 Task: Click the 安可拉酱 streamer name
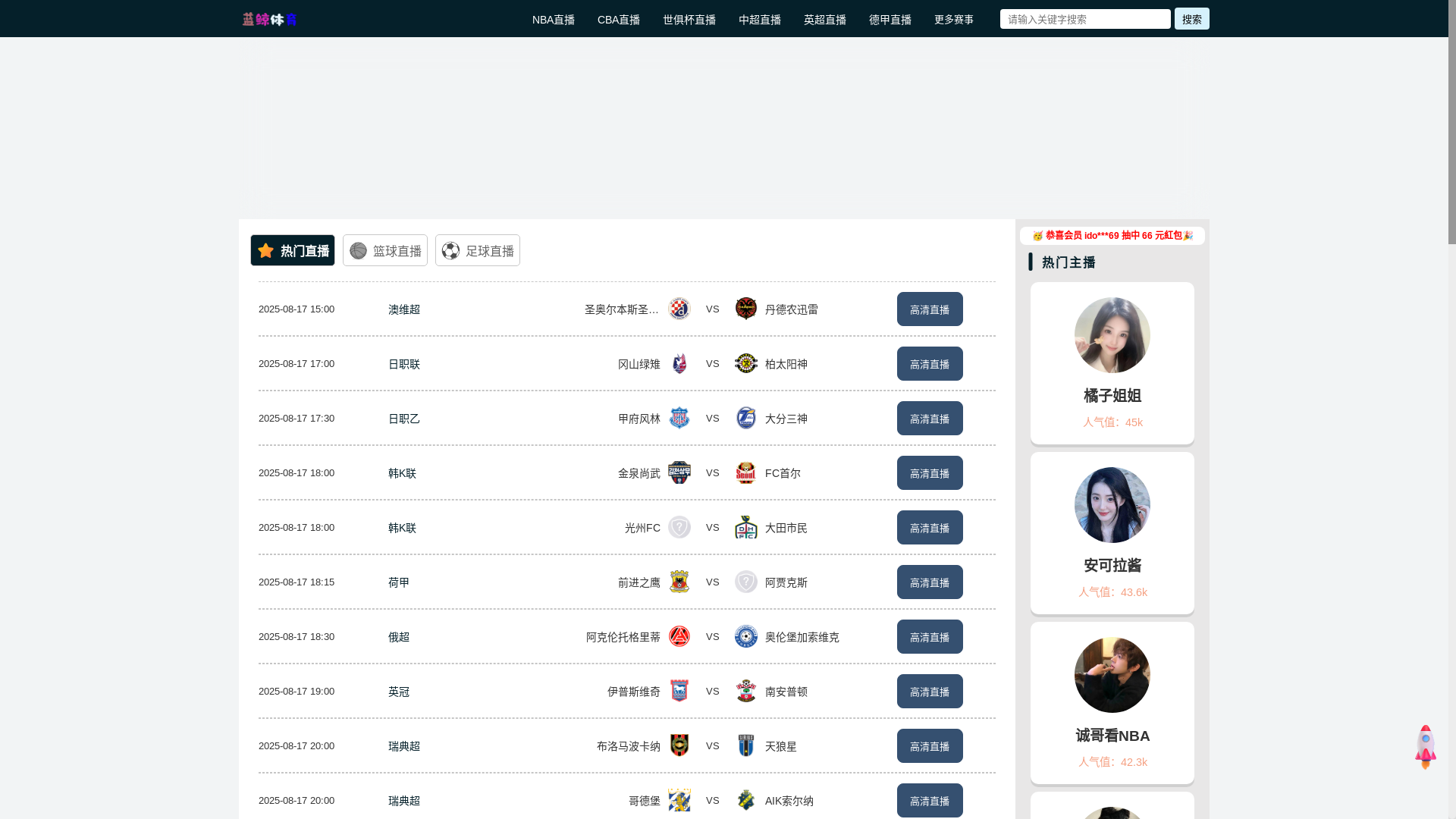point(1112,566)
